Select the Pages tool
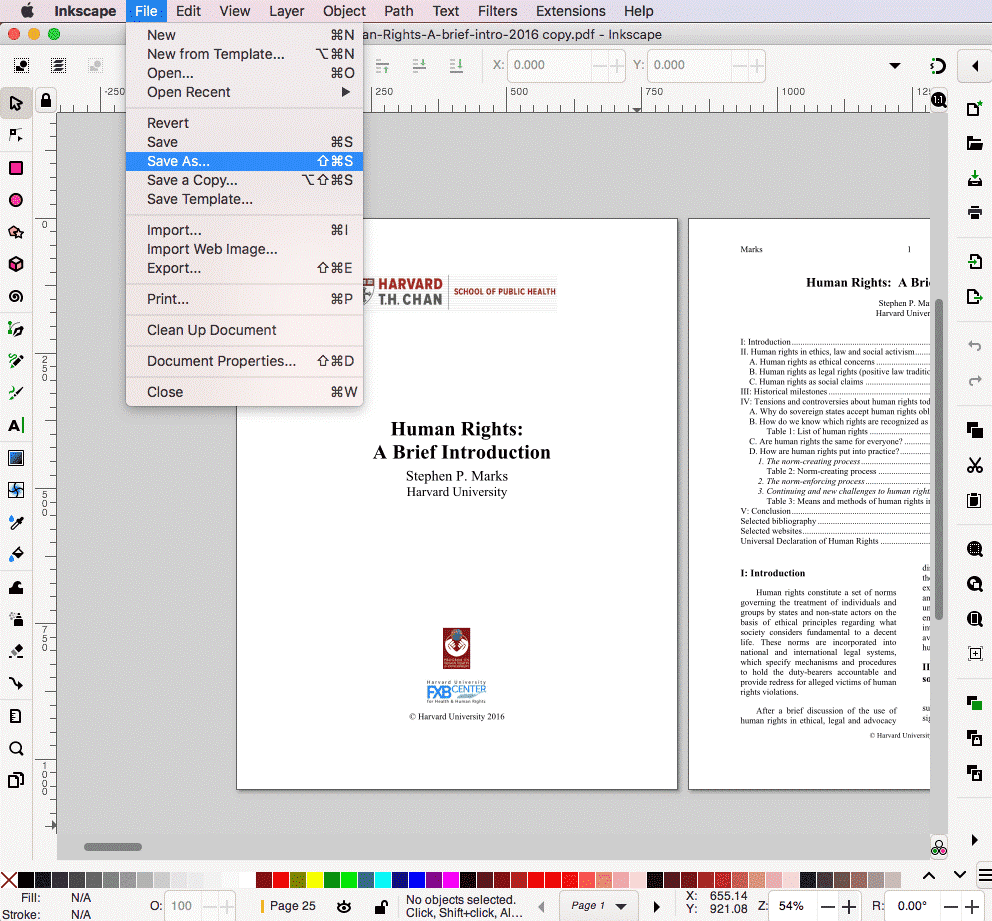 tap(16, 781)
